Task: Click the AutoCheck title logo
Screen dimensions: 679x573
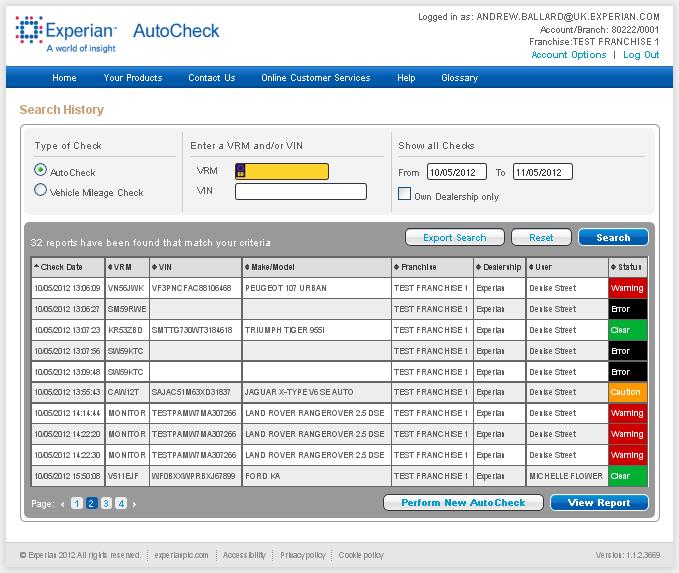Action: pyautogui.click(x=176, y=31)
